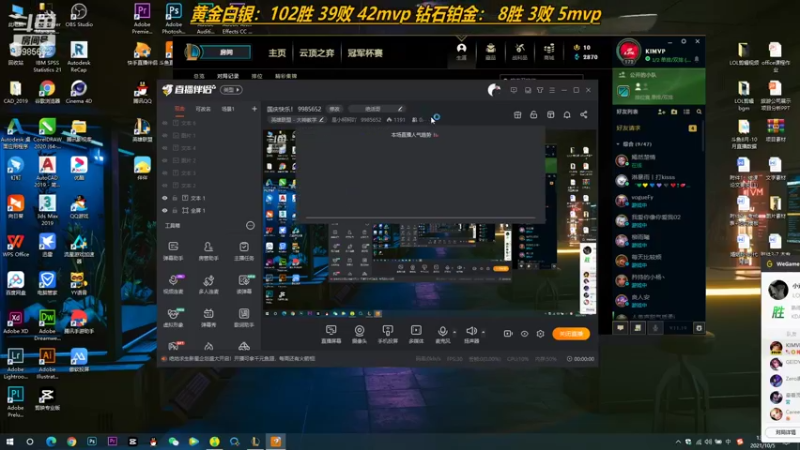Select the vopeFy friend in League list
Viewport: 800px width, 450px height.
coord(658,201)
